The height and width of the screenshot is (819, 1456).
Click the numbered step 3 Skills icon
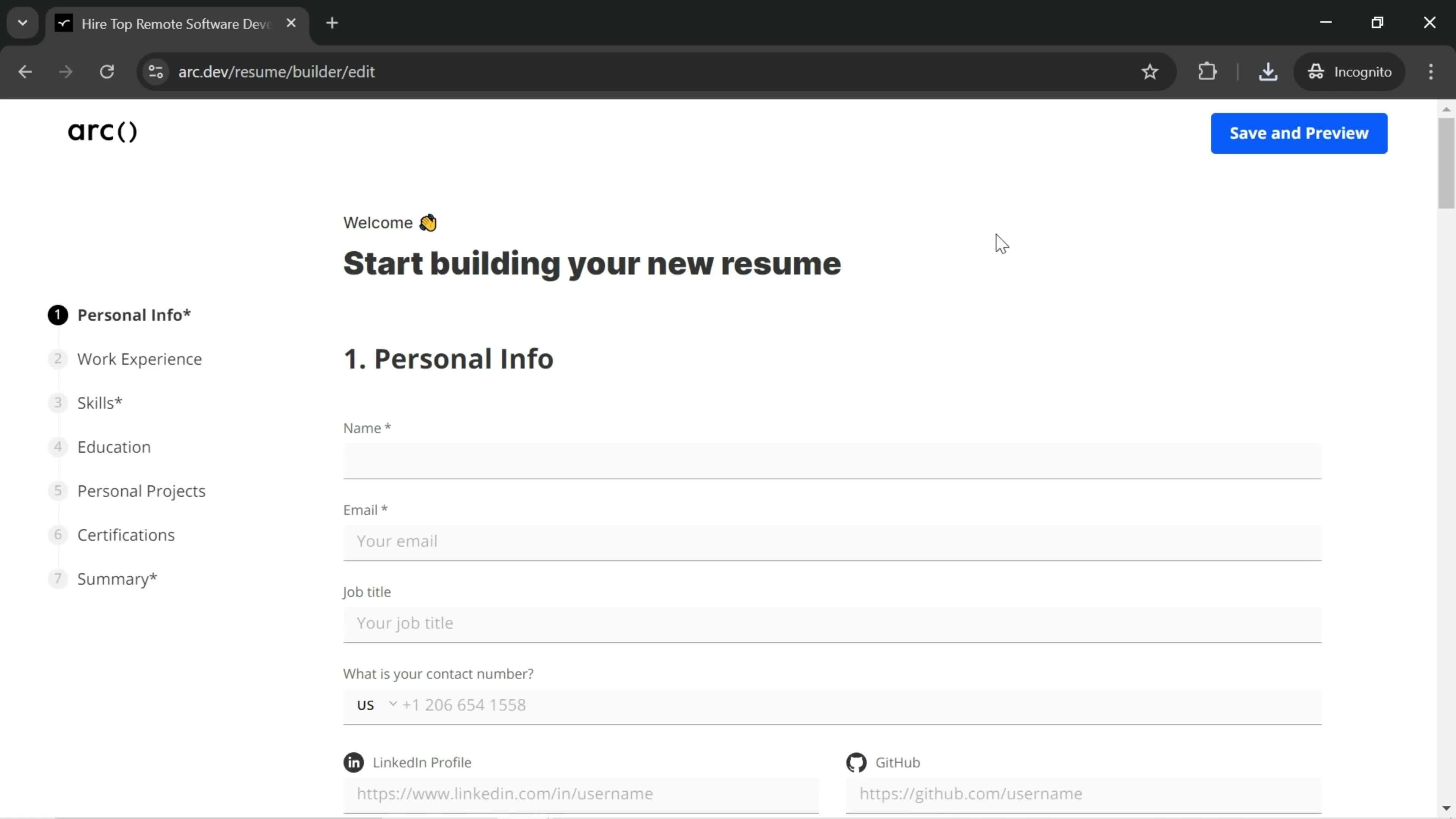(57, 402)
